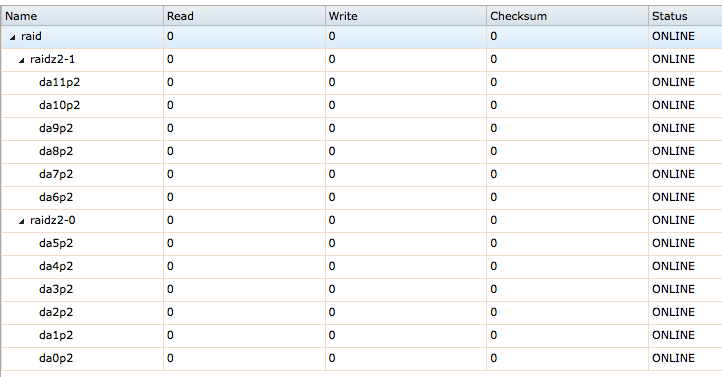Viewport: 722px width, 377px height.
Task: Select disk da3p2
Action: [361, 290]
